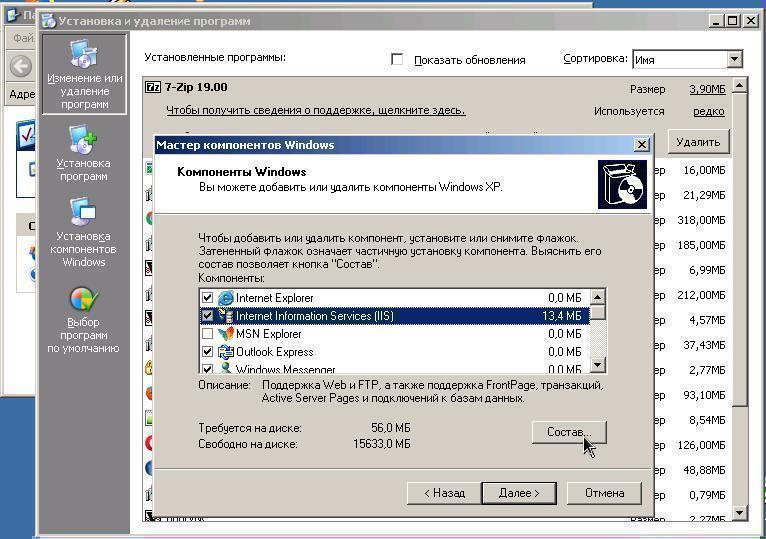The width and height of the screenshot is (766, 539).
Task: Check the MSN Explorer checkbox
Action: pos(207,334)
